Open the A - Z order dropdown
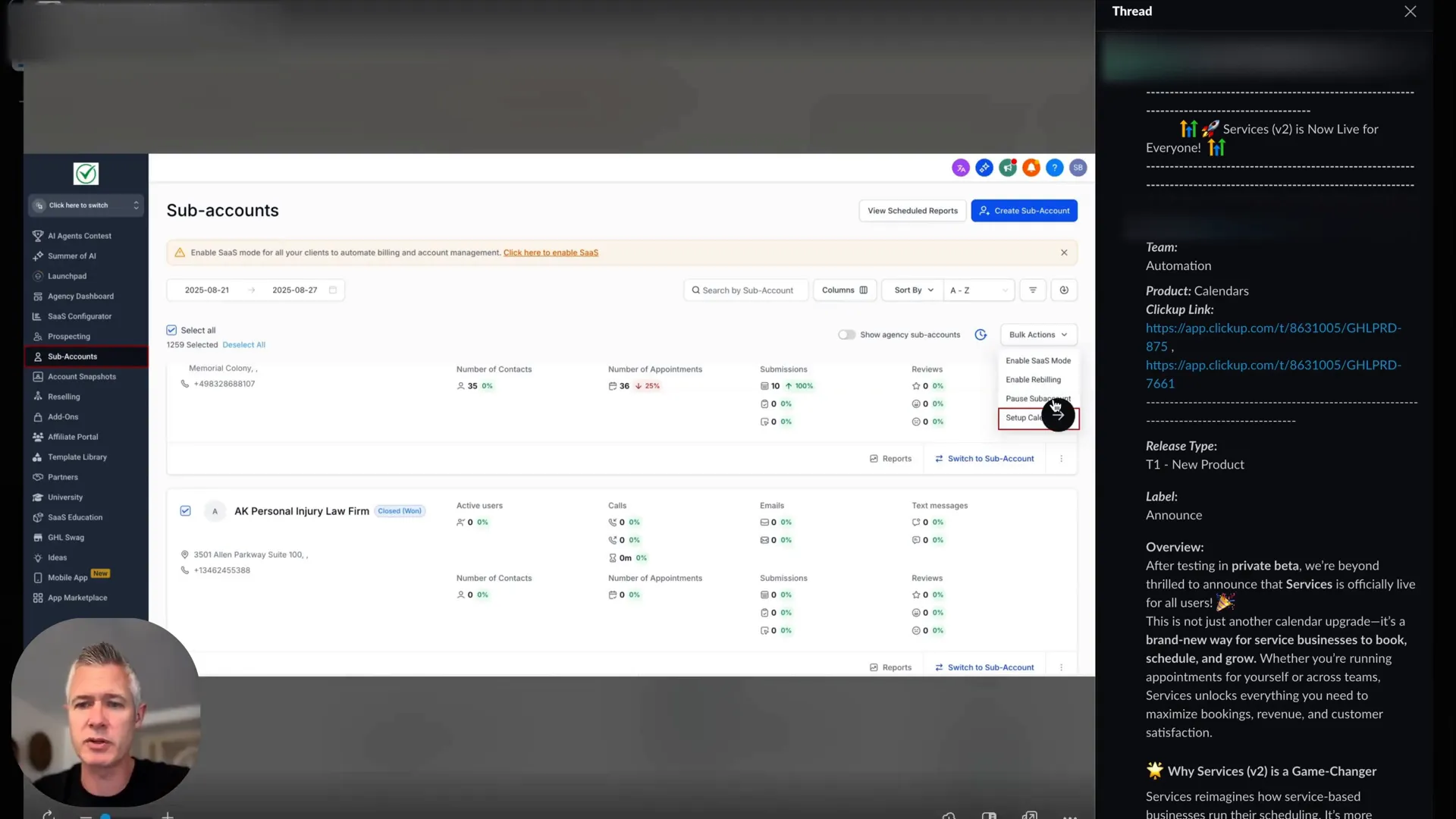The image size is (1456, 819). (979, 290)
